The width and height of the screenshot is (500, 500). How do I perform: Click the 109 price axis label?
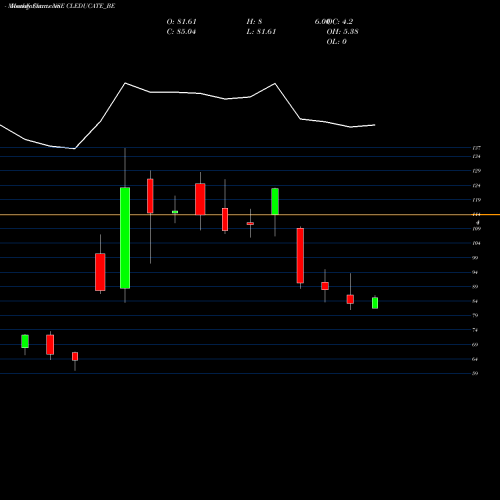click(x=476, y=229)
